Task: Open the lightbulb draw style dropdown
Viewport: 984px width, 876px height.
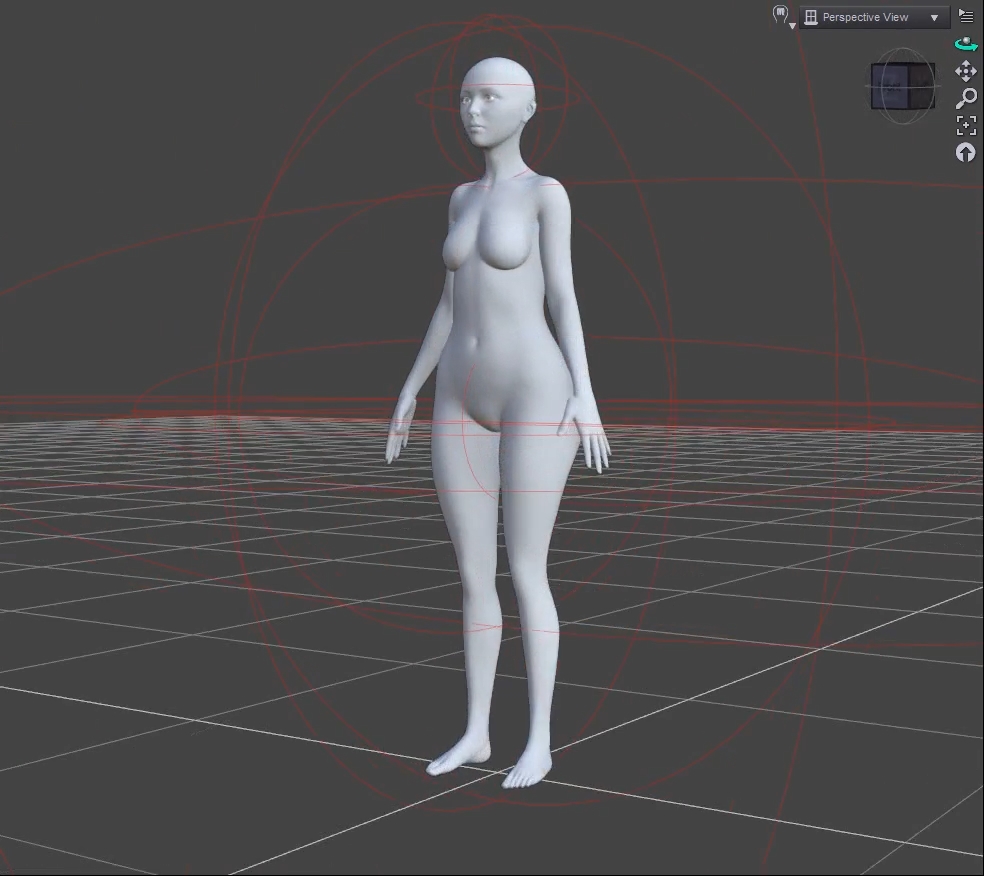Action: [x=783, y=16]
